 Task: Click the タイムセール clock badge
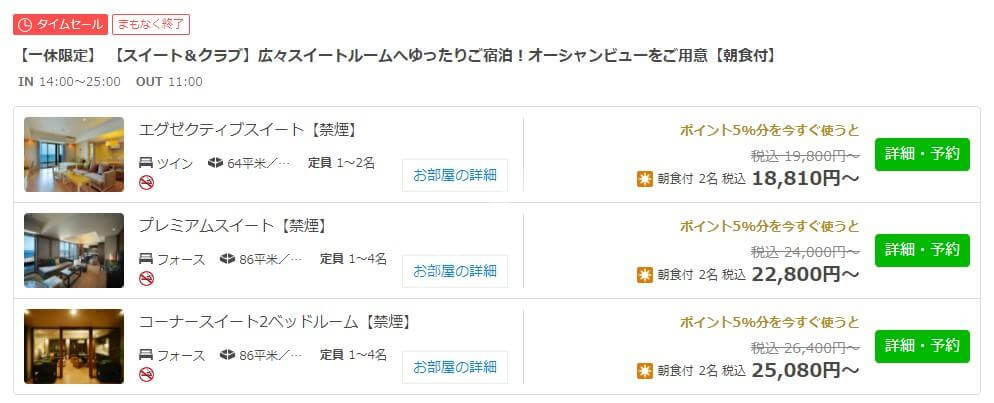(60, 25)
